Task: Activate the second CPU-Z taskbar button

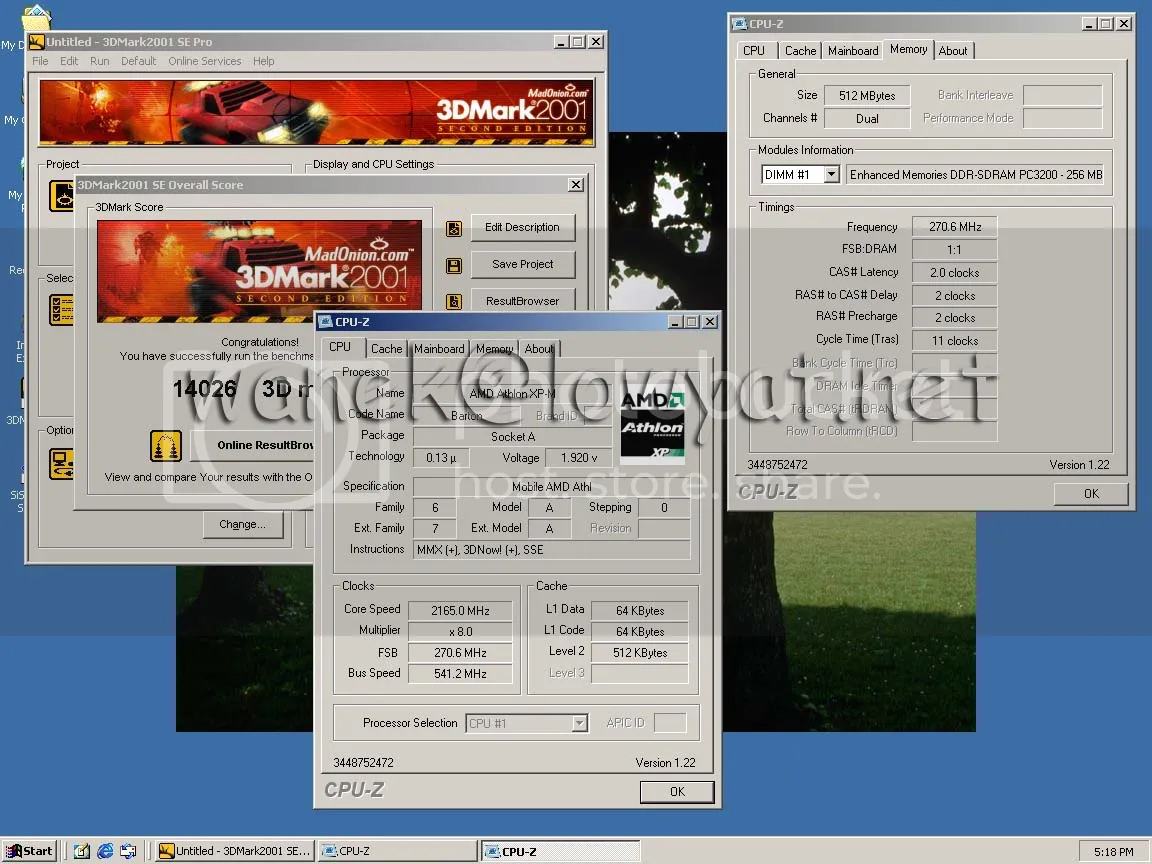Action: [x=561, y=851]
